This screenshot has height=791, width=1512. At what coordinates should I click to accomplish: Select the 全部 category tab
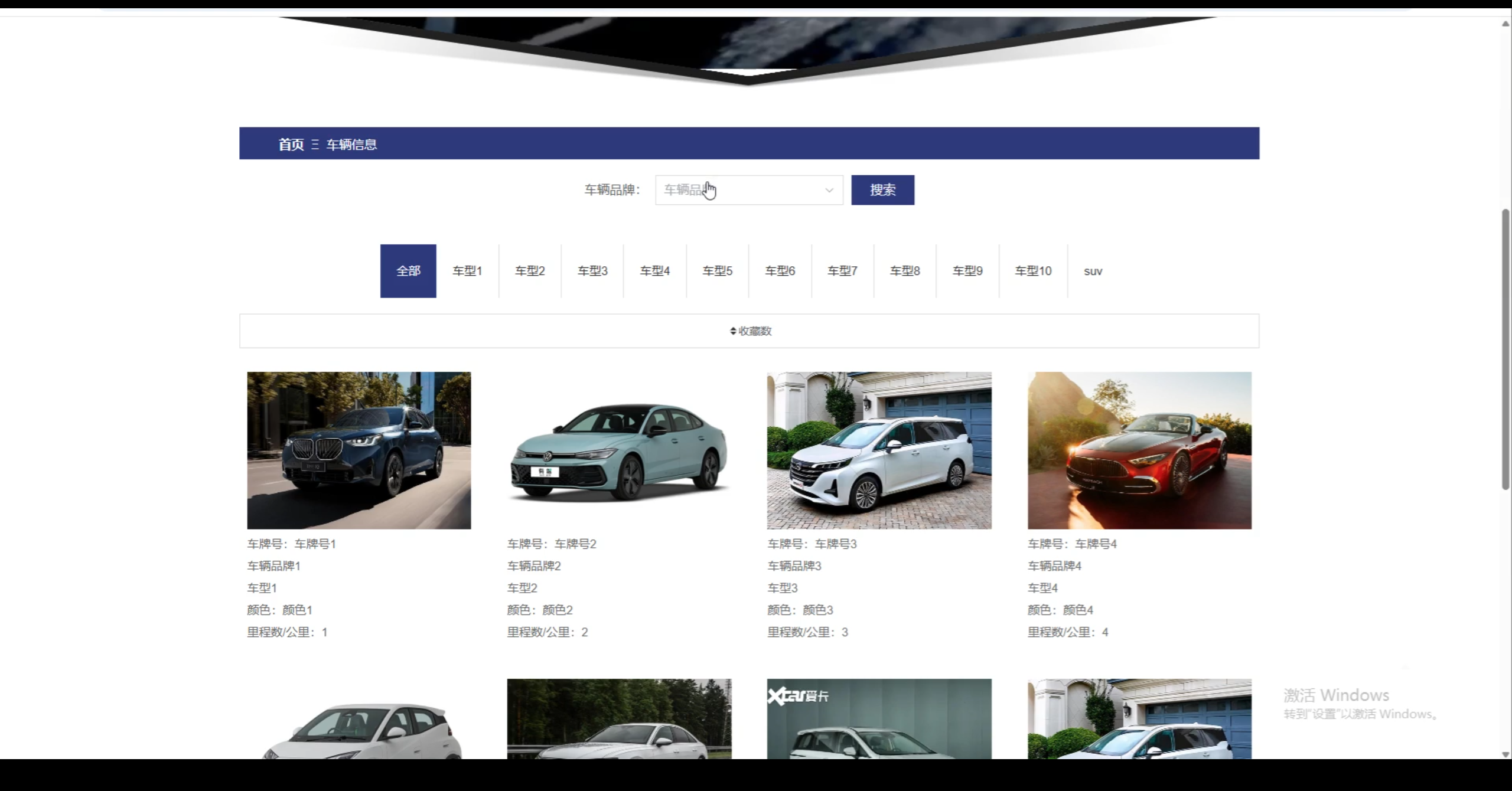tap(408, 271)
